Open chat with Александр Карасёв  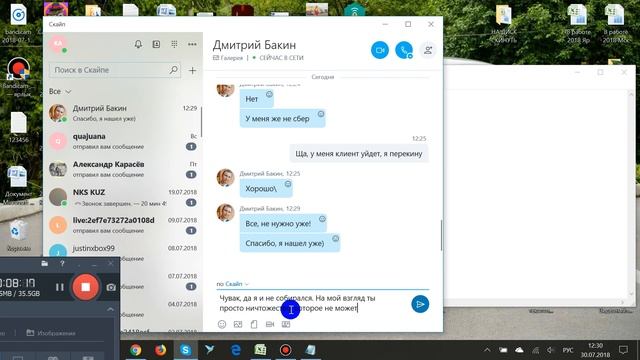click(123, 169)
